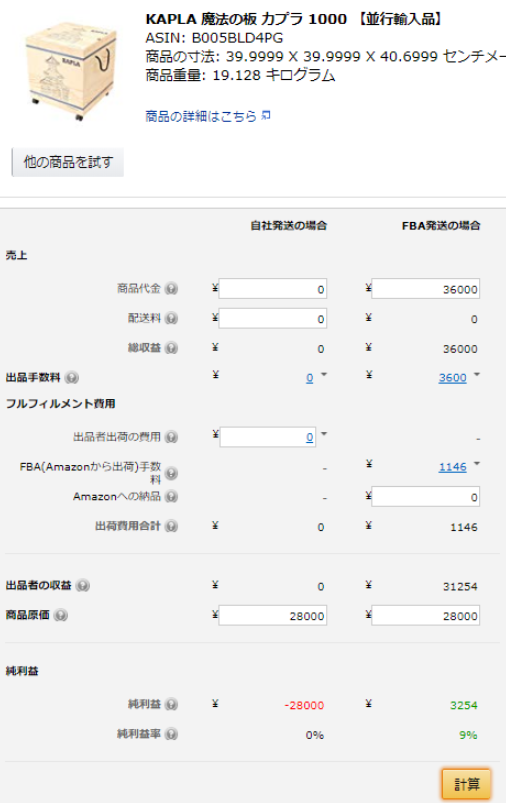Click help icon next to FBA(Amazonから出荷)手数料
The height and width of the screenshot is (803, 506).
click(x=172, y=473)
